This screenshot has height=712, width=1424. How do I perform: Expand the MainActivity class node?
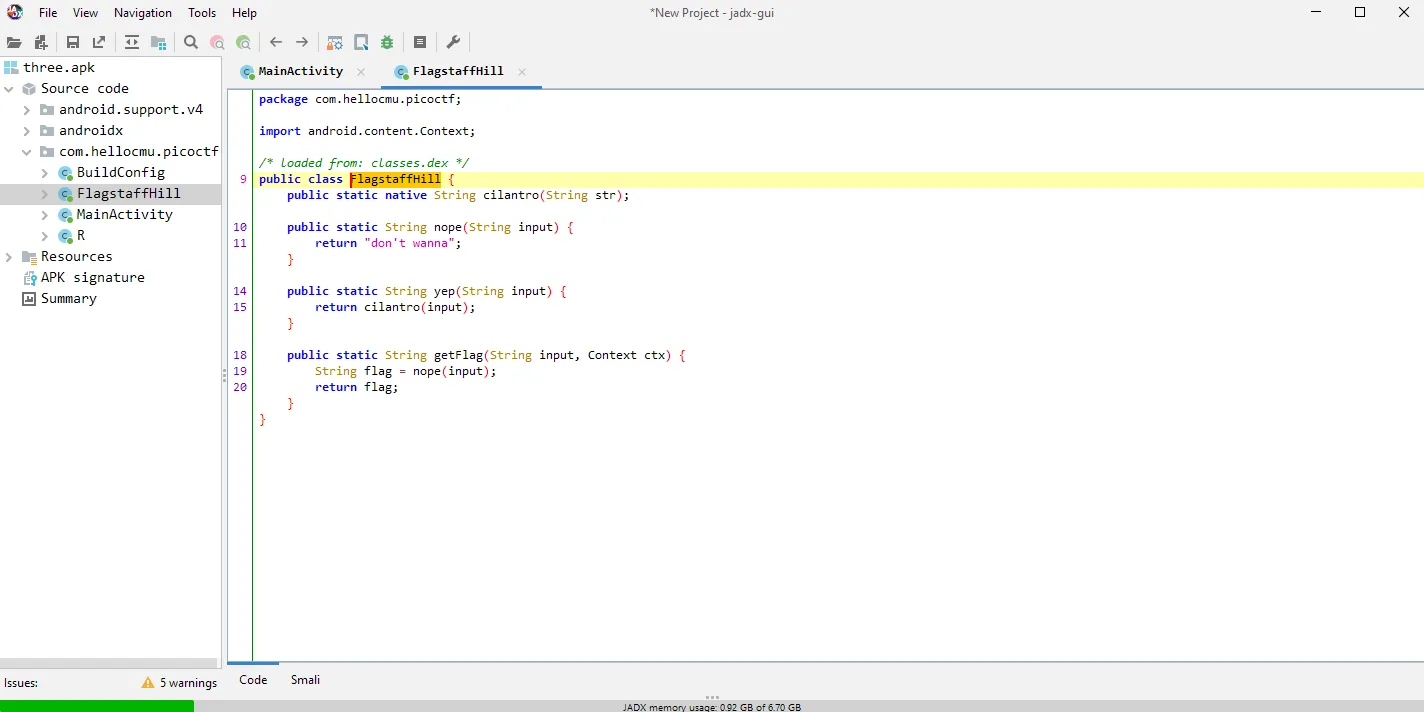point(45,215)
